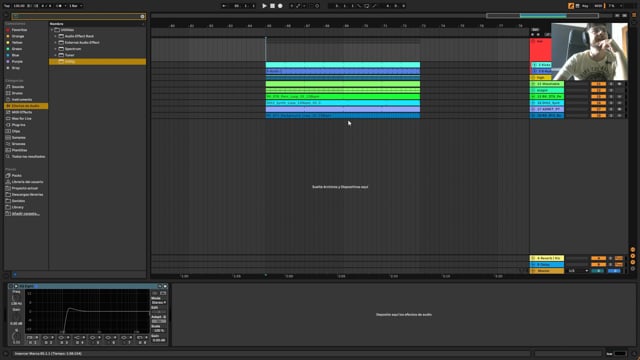Image resolution: width=640 pixels, height=360 pixels.
Task: Click the A Reverb return track header
Action: [547, 258]
